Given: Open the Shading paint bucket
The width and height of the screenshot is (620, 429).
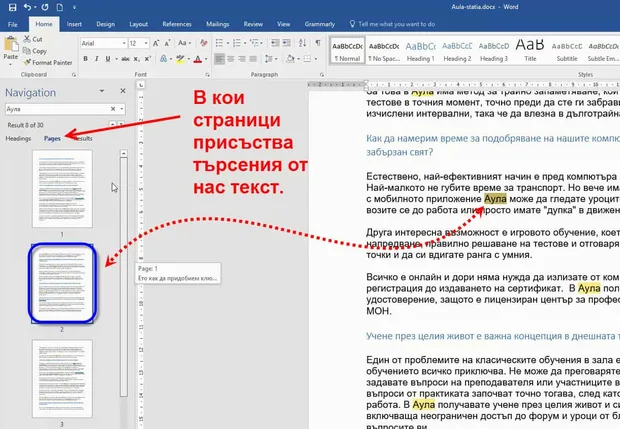Looking at the screenshot, I should 290,59.
